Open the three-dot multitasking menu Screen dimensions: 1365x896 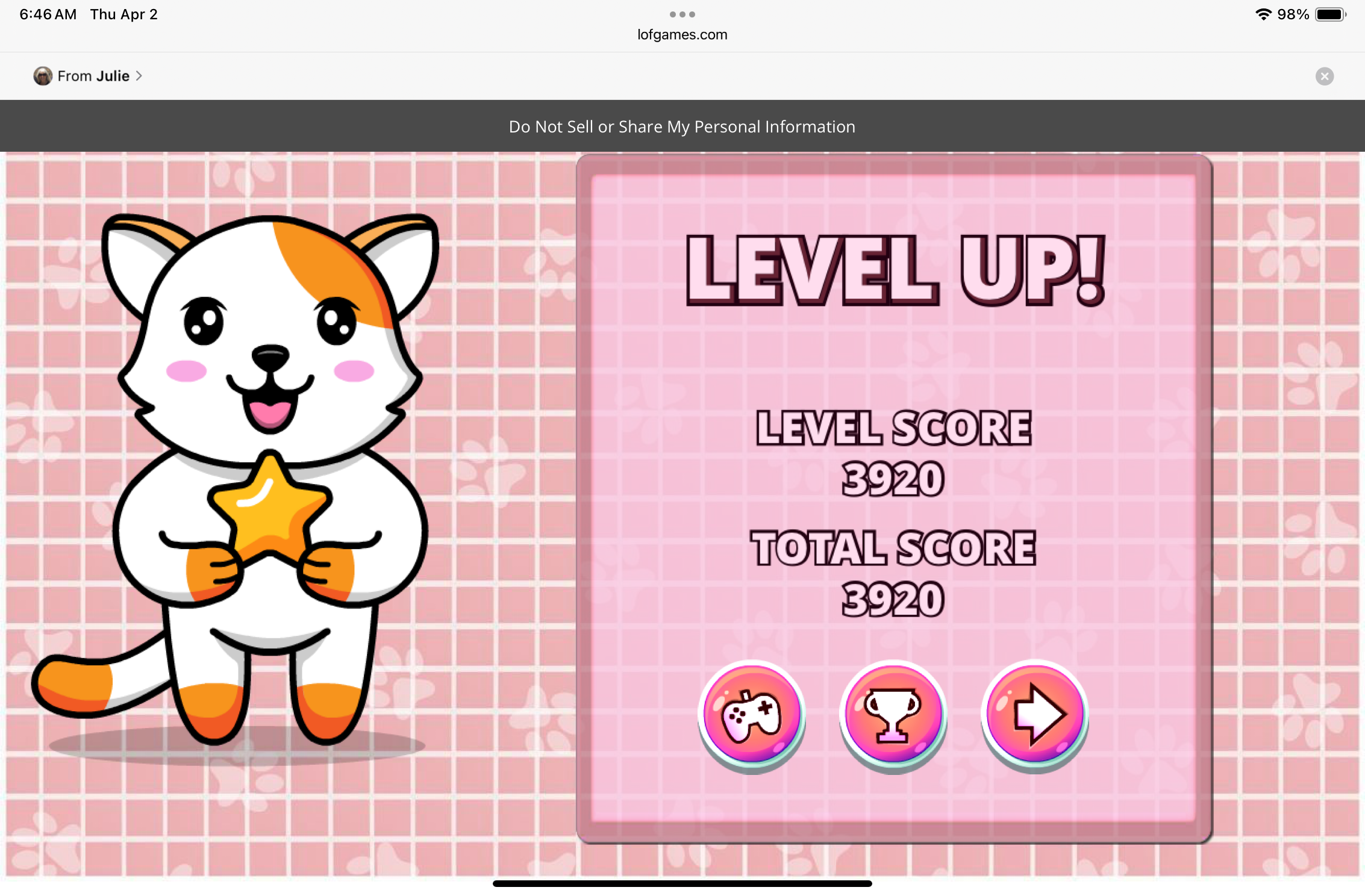coord(682,14)
